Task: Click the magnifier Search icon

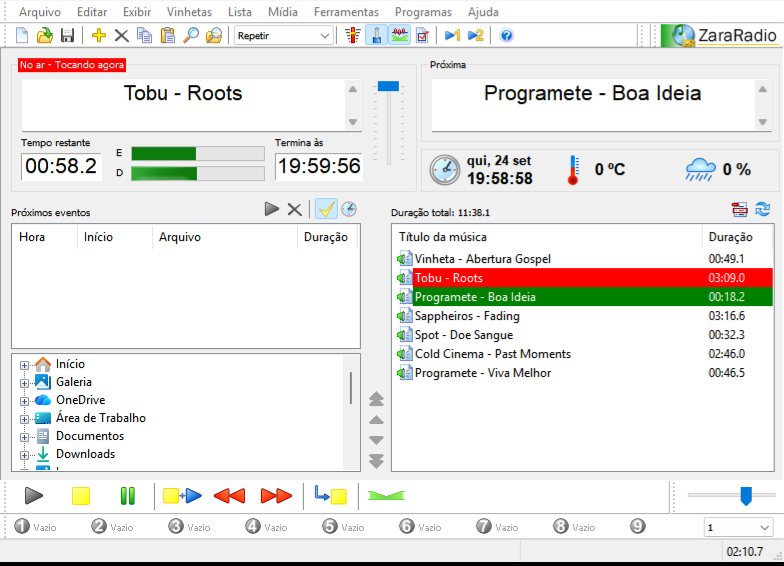Action: point(190,36)
